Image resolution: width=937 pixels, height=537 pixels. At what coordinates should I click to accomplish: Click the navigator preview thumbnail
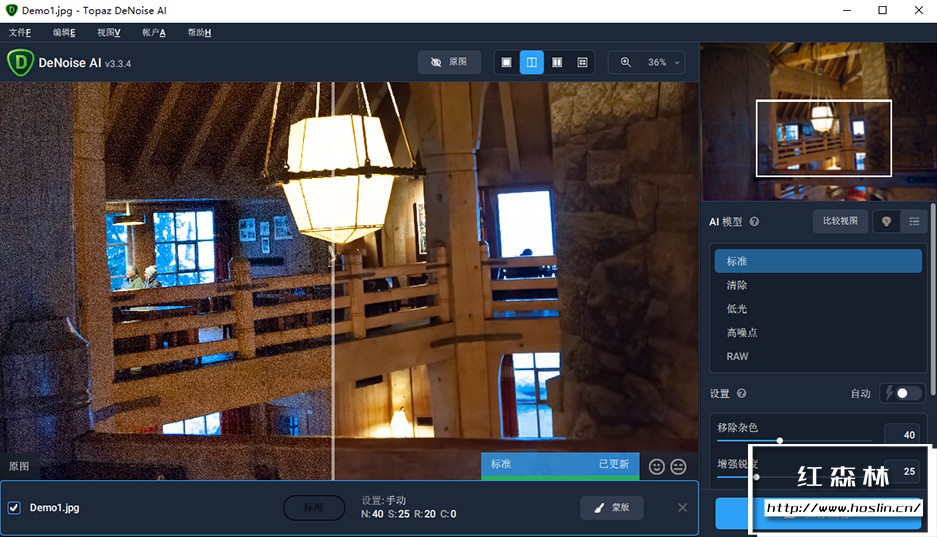[x=818, y=121]
